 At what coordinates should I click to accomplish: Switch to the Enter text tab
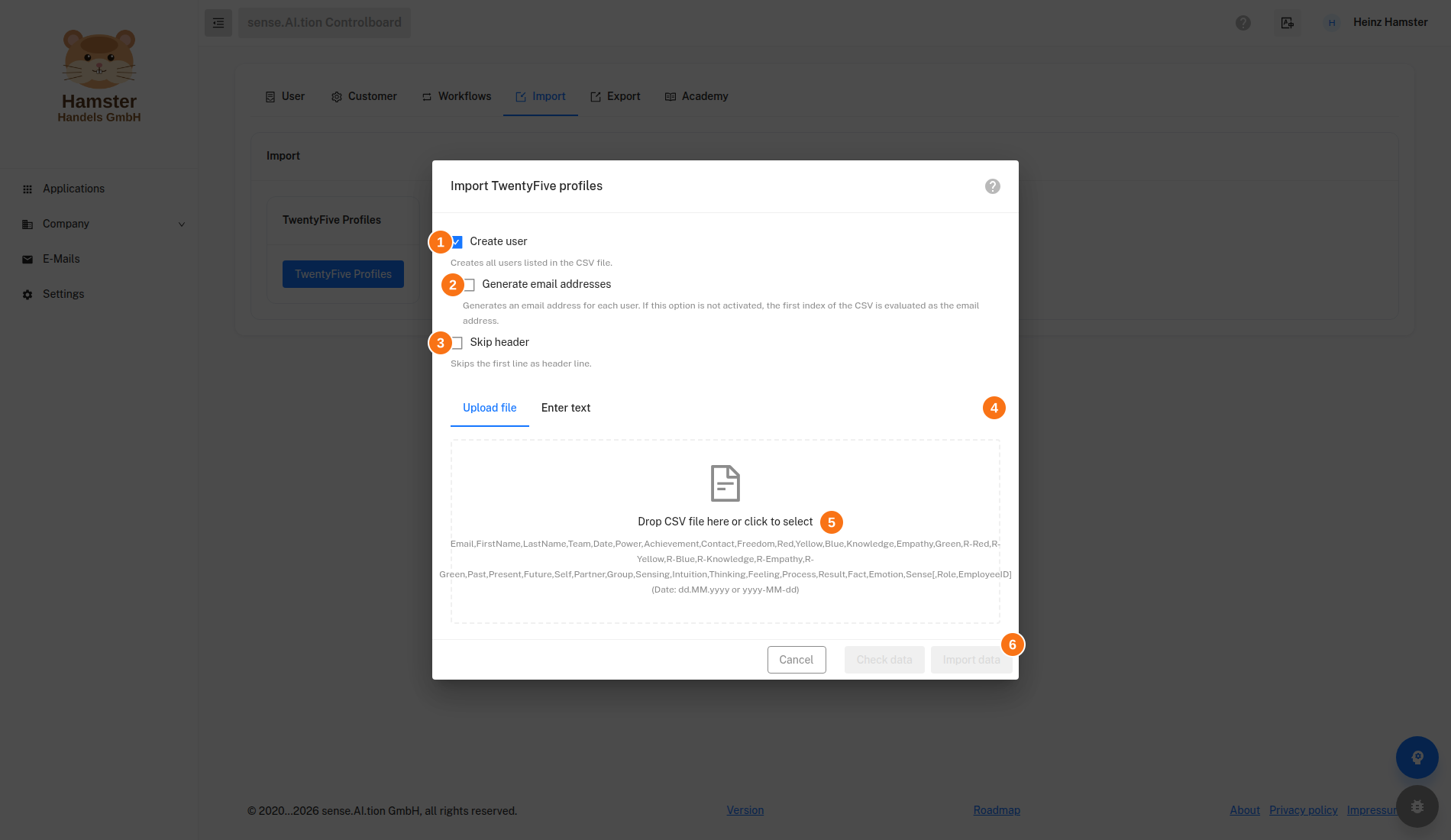point(566,408)
